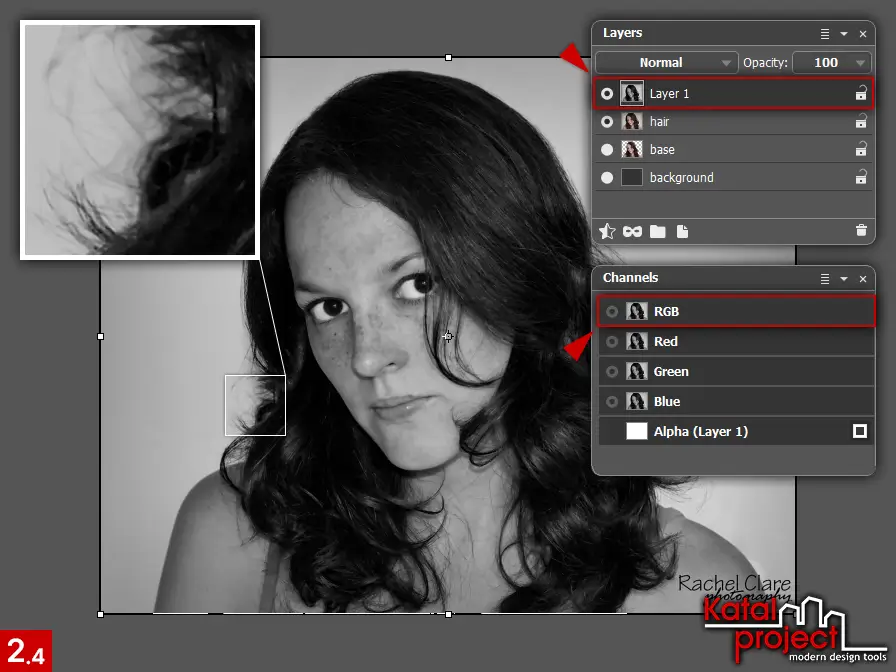Open the Normal blend mode dropdown

tap(666, 62)
